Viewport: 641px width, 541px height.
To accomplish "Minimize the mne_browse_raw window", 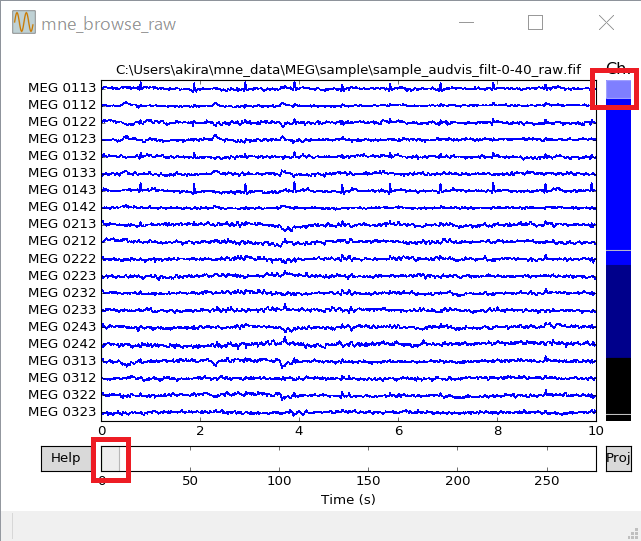I will click(465, 22).
